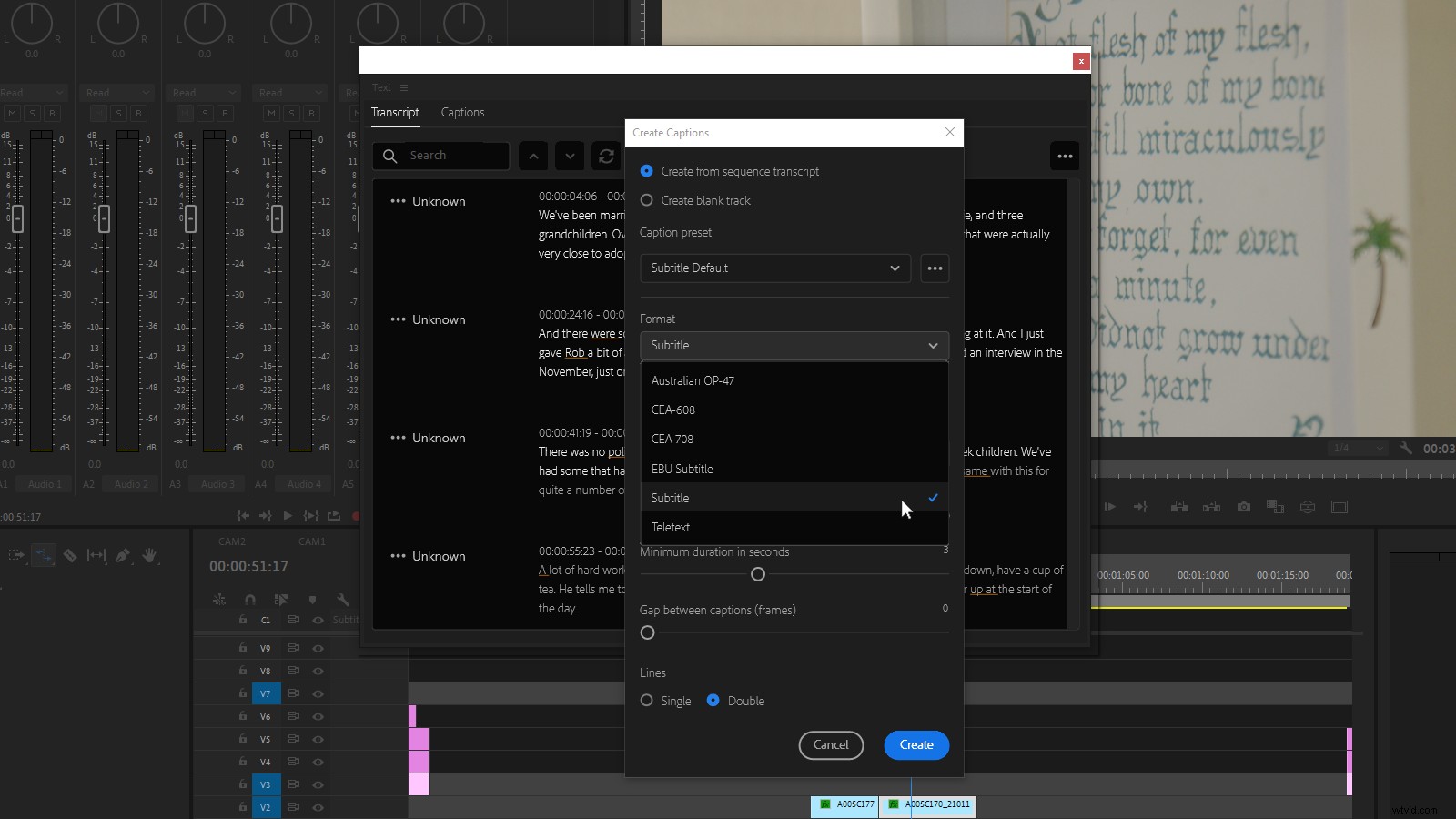Click the Cancel button
The width and height of the screenshot is (1456, 819).
[830, 744]
